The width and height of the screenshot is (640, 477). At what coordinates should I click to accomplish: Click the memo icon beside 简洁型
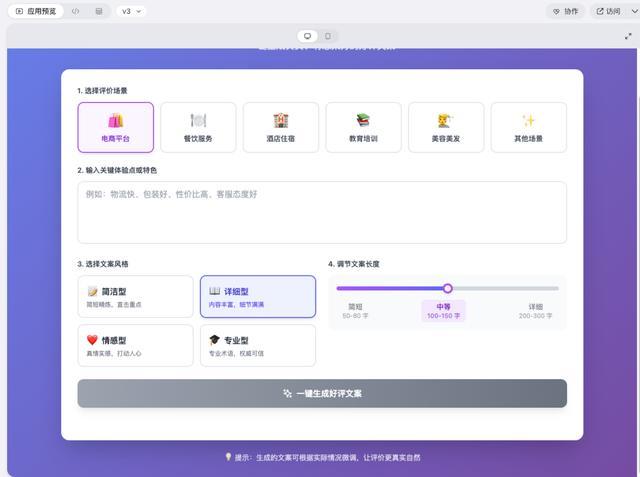point(92,291)
